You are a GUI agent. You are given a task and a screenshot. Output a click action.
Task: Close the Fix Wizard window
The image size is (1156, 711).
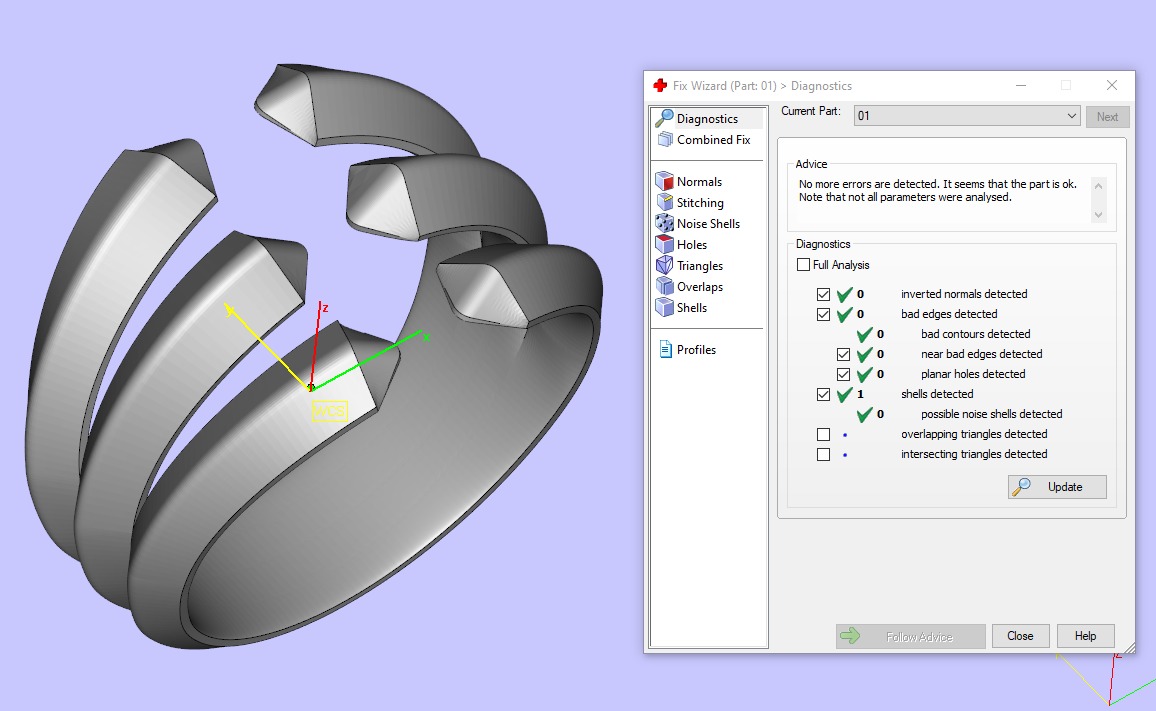tap(1112, 86)
